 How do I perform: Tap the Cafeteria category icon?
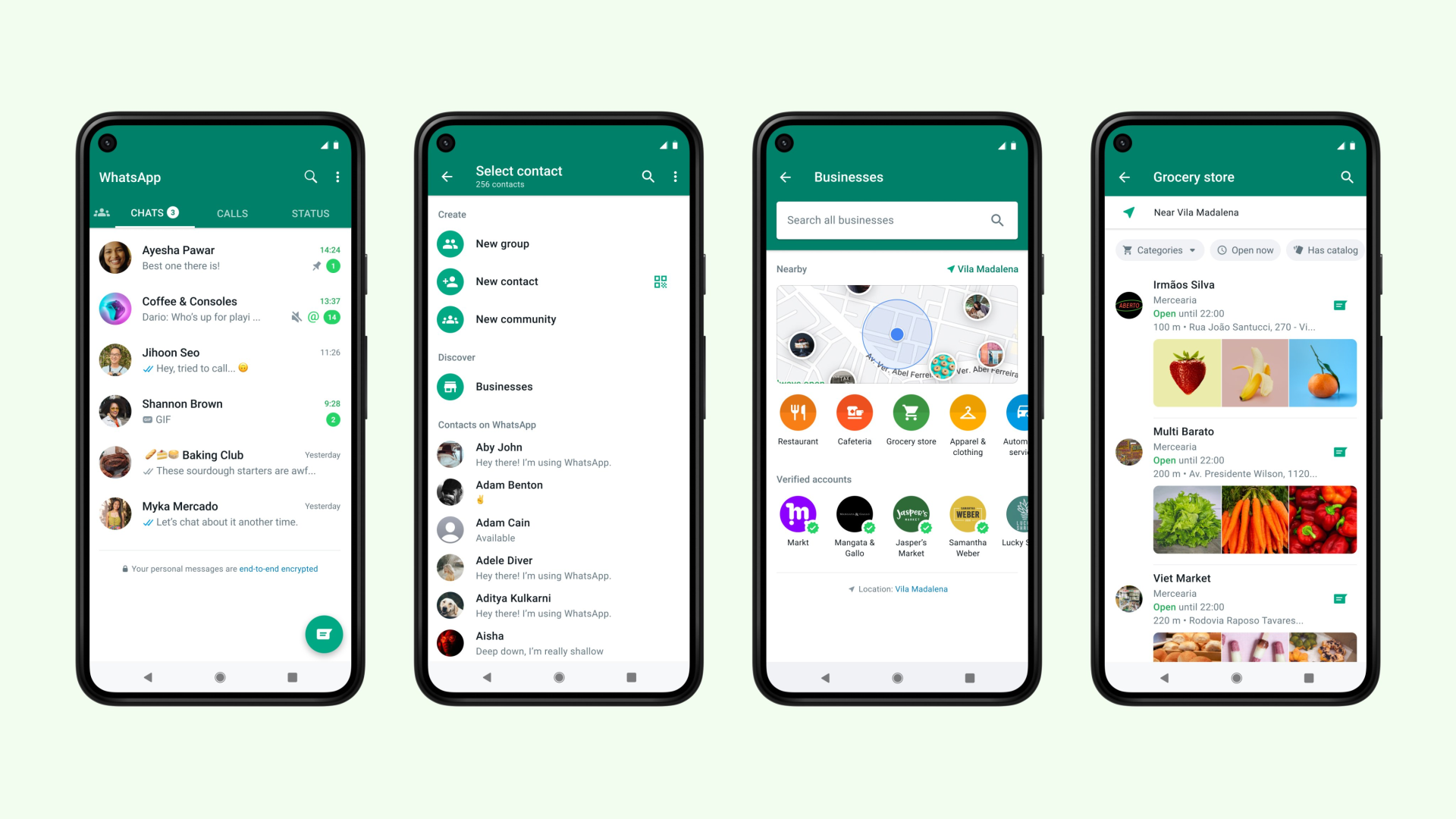pyautogui.click(x=853, y=414)
